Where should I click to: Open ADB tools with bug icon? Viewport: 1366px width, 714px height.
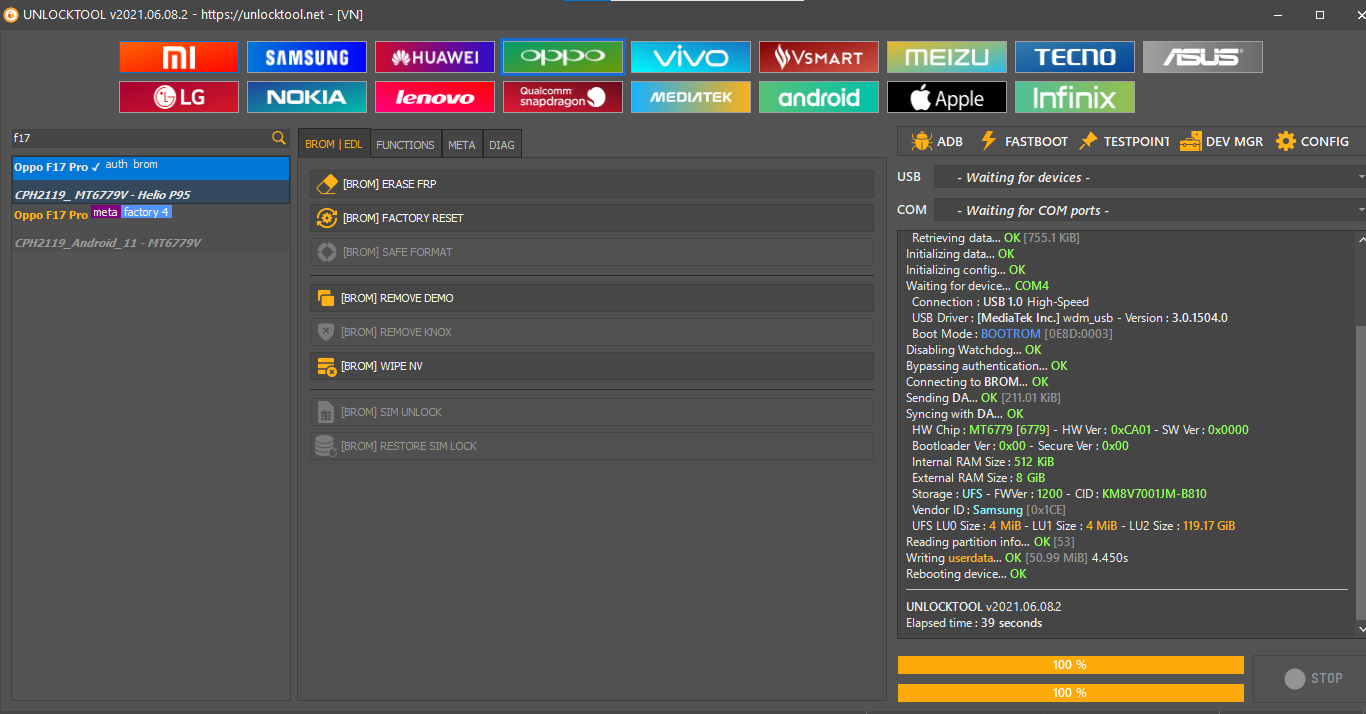click(937, 141)
